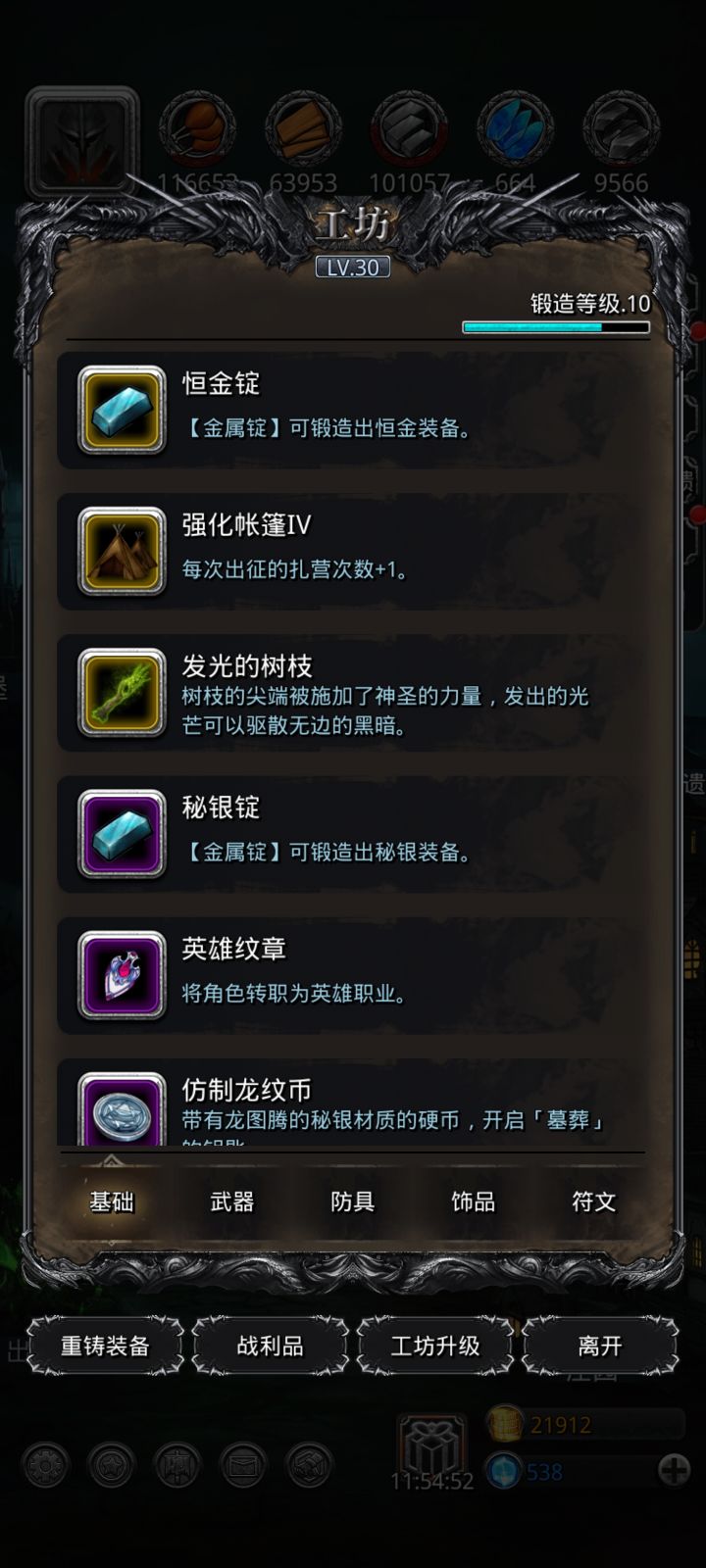Open the 发光的树枝 glowing branch icon
Viewport: 706px width, 1568px height.
tap(122, 692)
